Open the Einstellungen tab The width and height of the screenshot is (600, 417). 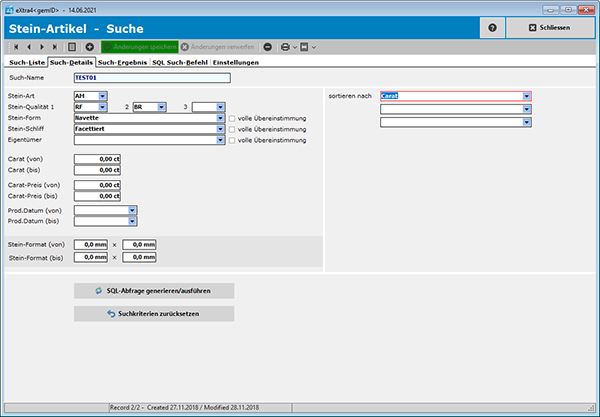pos(236,62)
